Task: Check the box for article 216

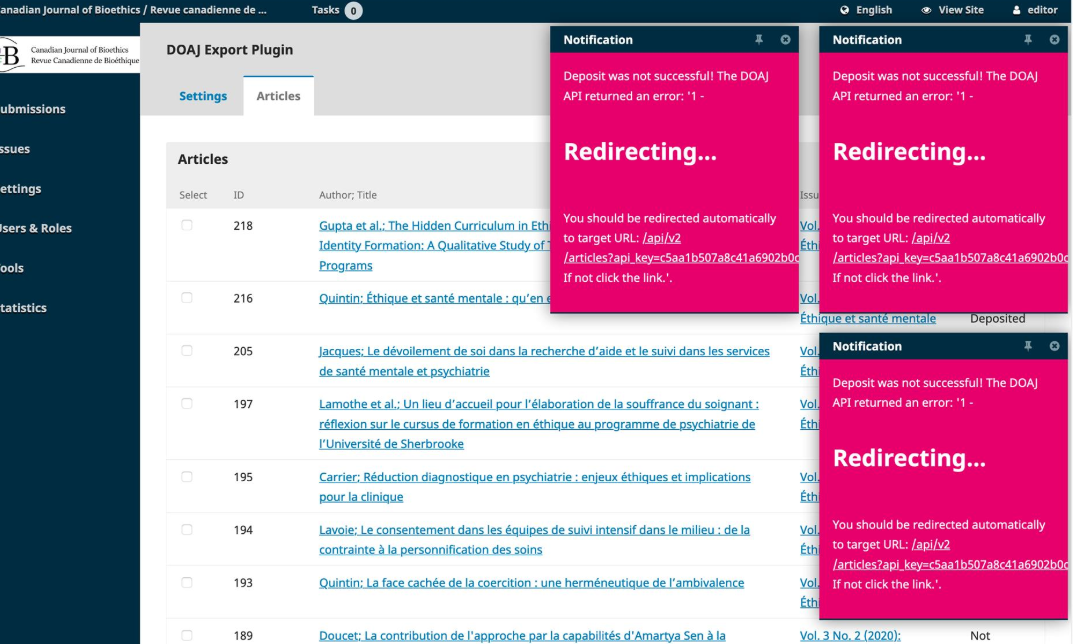Action: pyautogui.click(x=187, y=298)
